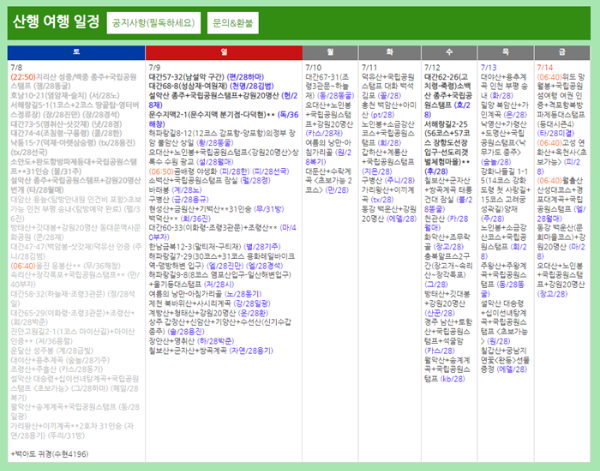This screenshot has height=471, width=600.
Task: Open the 천관산 trip on 7/12
Action: [446, 223]
